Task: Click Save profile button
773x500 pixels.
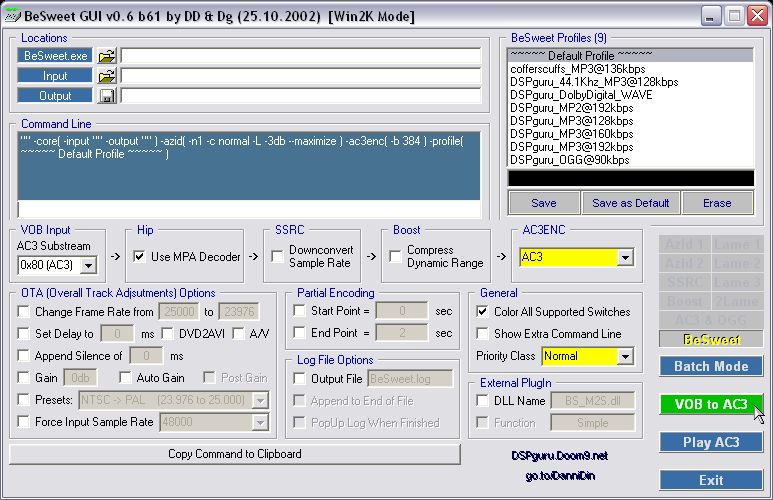Action: (x=544, y=203)
